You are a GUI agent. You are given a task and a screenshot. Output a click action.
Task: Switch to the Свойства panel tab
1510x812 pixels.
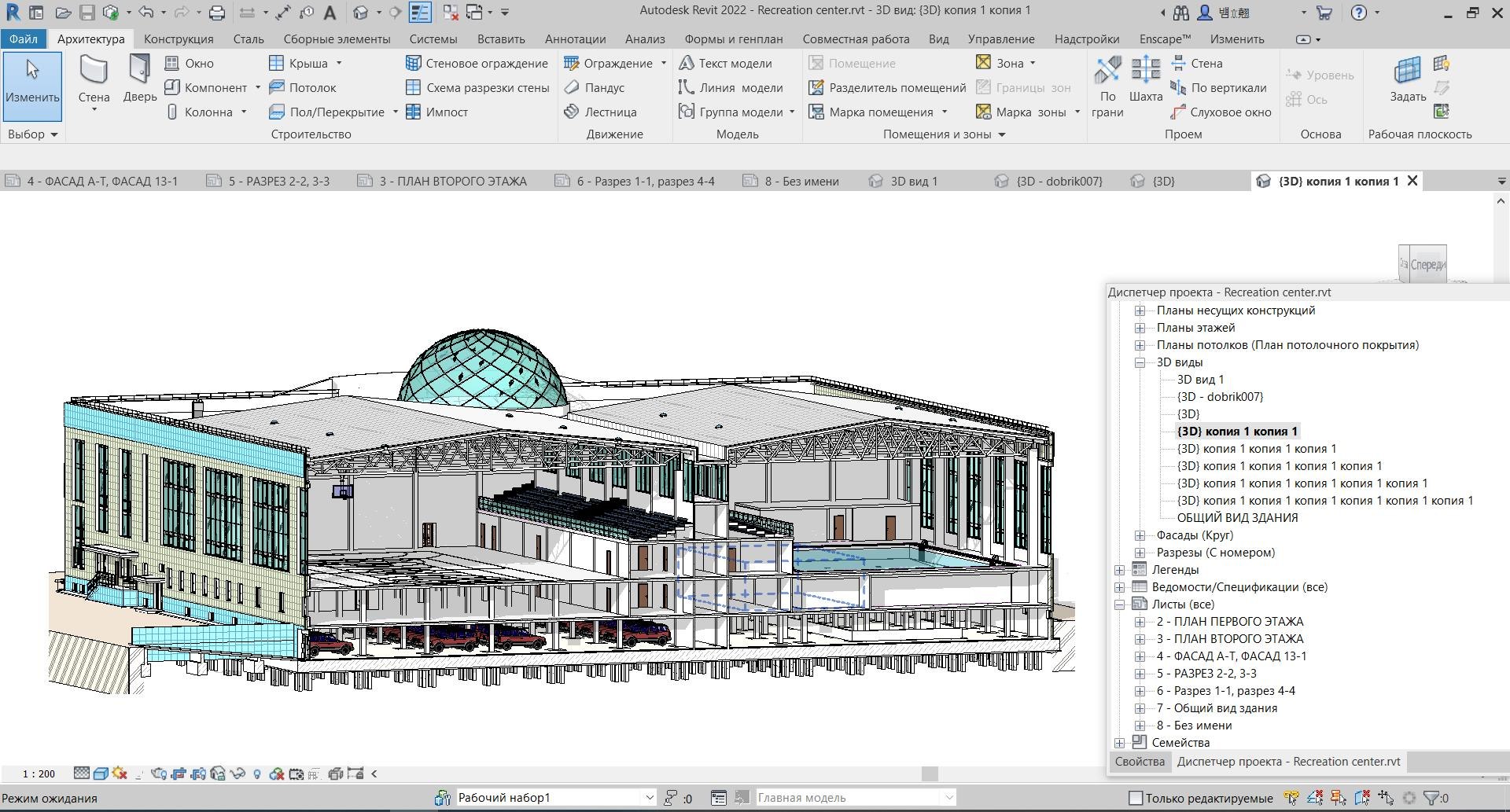pos(1140,762)
